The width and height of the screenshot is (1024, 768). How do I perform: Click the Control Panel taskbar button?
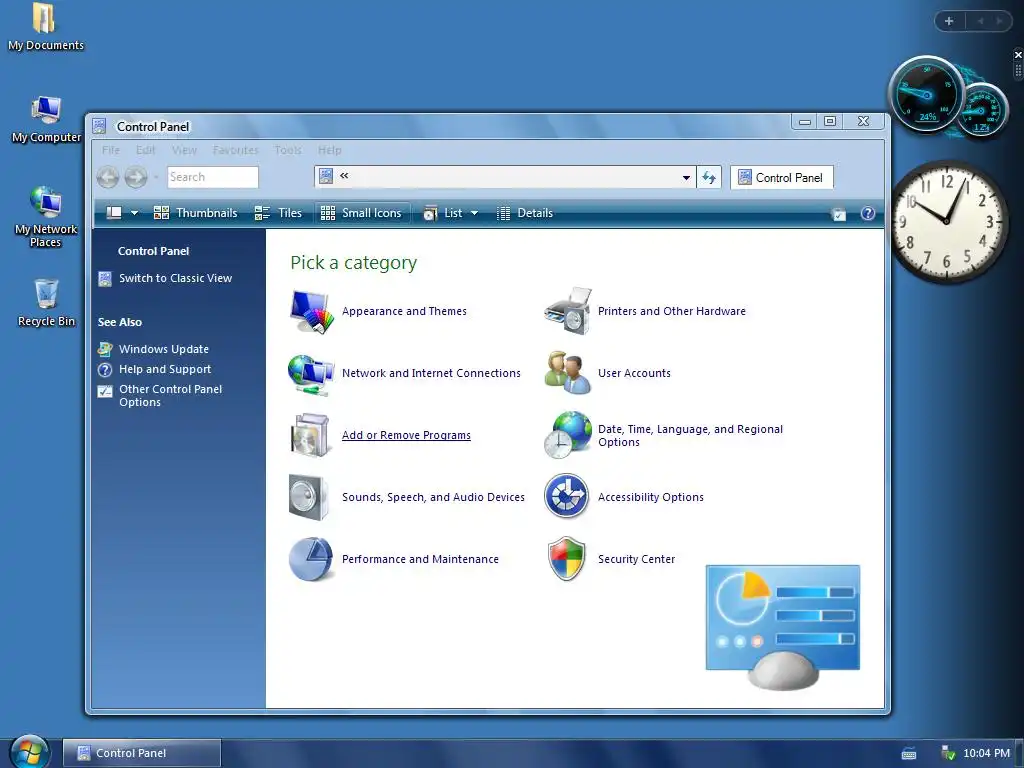142,752
